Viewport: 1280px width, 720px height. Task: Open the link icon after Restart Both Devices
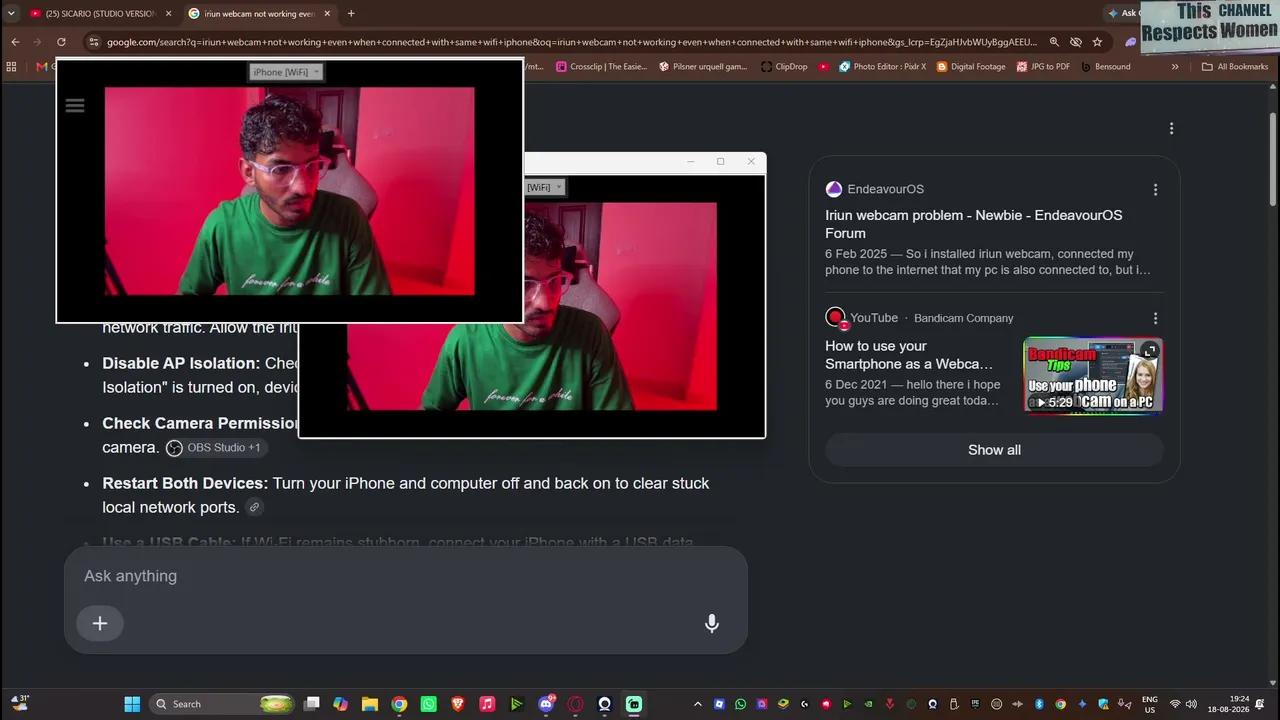click(x=254, y=507)
